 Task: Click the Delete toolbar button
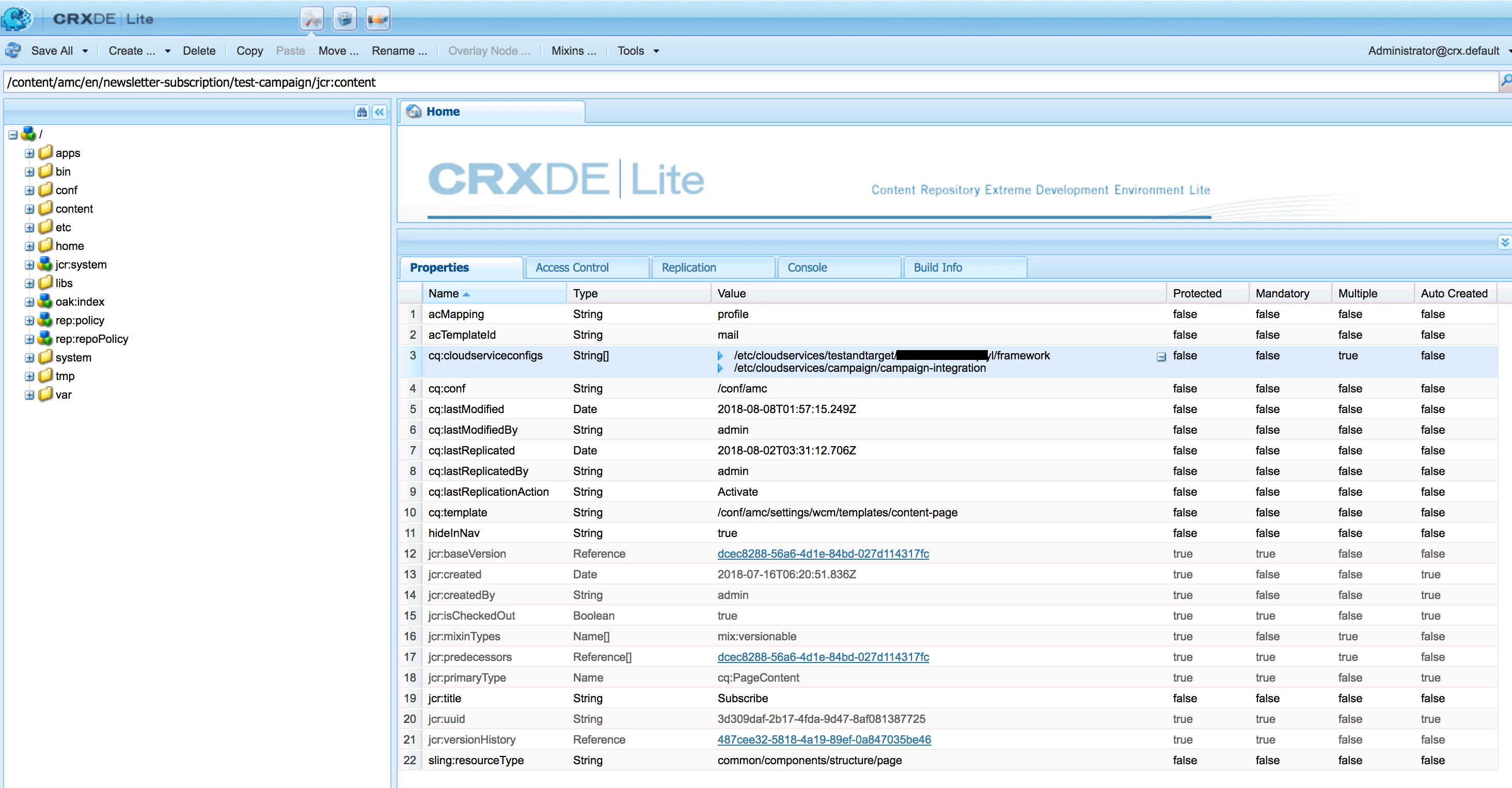(x=199, y=51)
